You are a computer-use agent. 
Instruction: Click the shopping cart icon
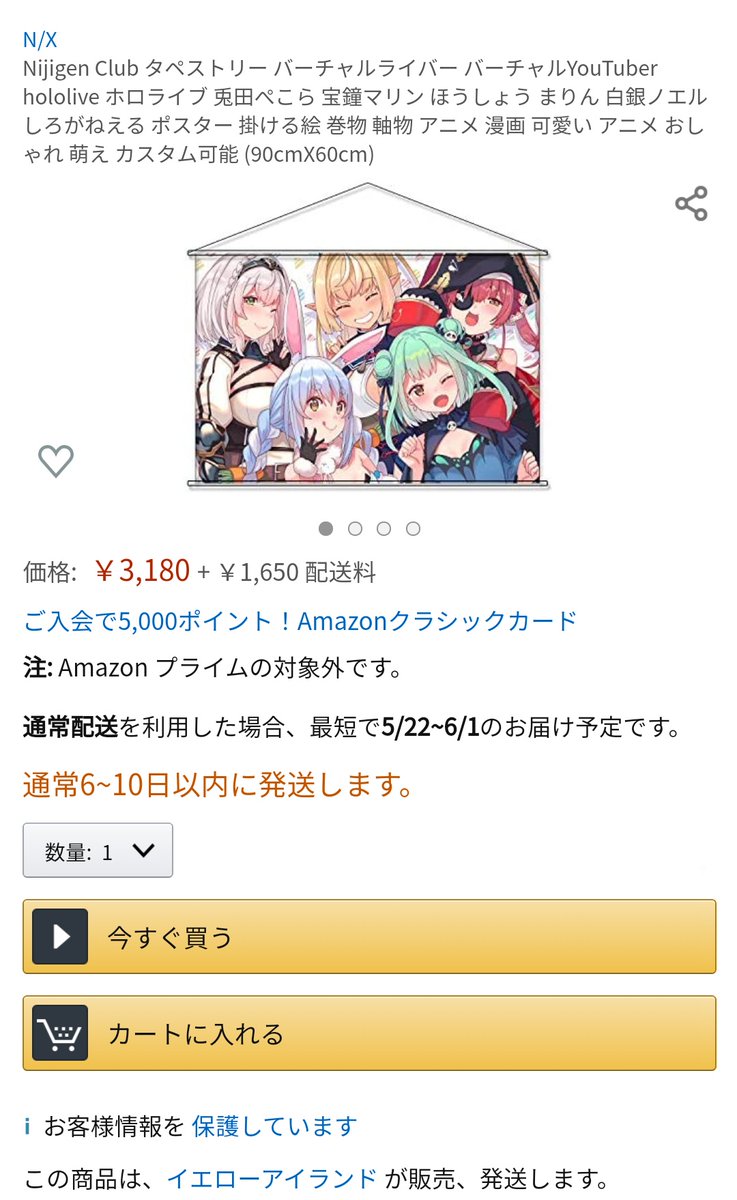(60, 1033)
